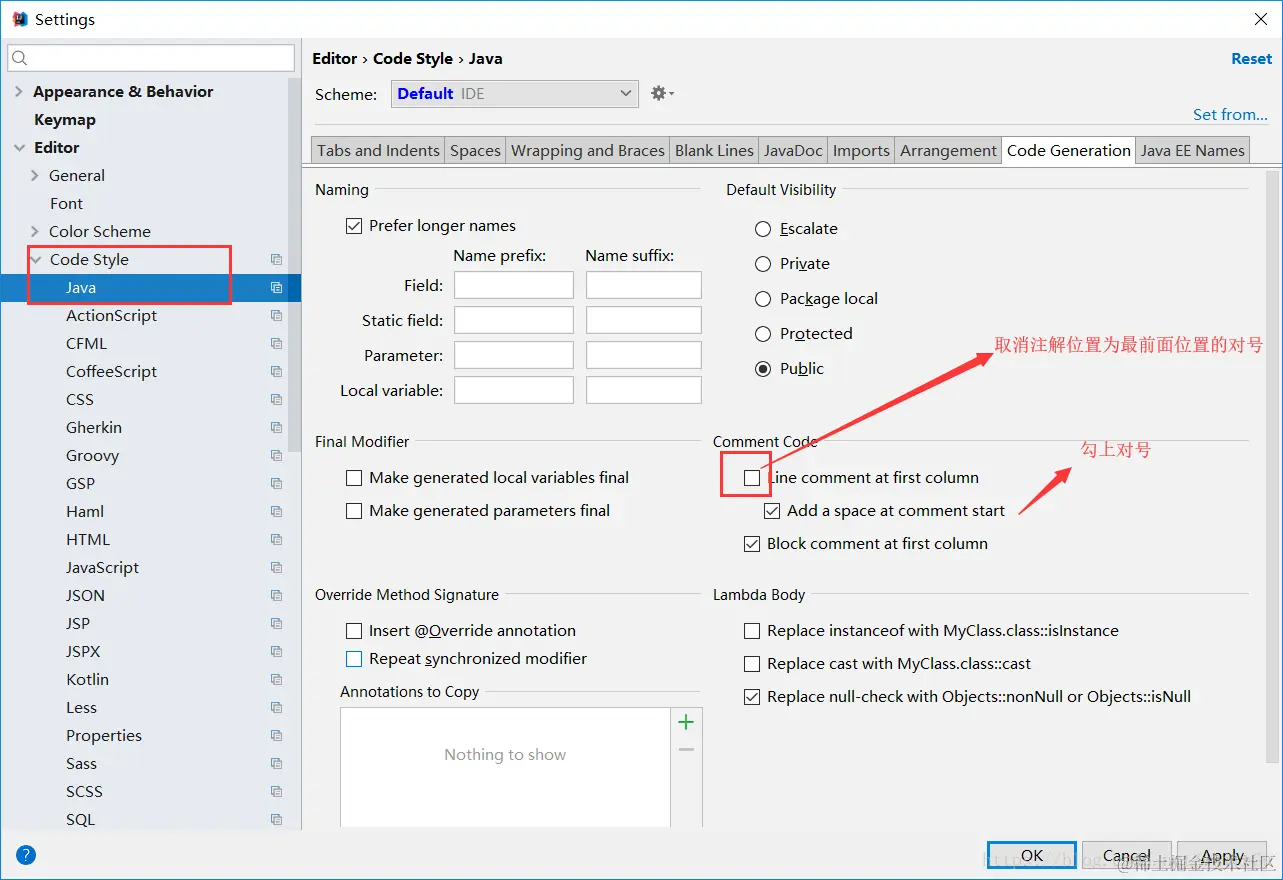Select Keymap in settings tree
Screen dimensions: 1283x880
click(65, 119)
